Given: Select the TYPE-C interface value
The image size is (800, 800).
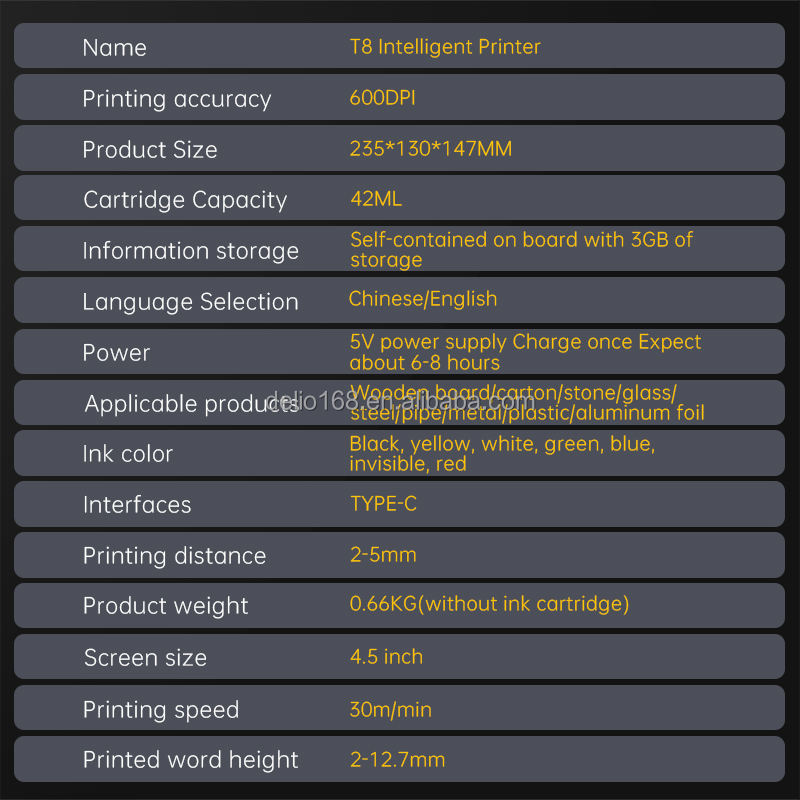Looking at the screenshot, I should click(383, 504).
